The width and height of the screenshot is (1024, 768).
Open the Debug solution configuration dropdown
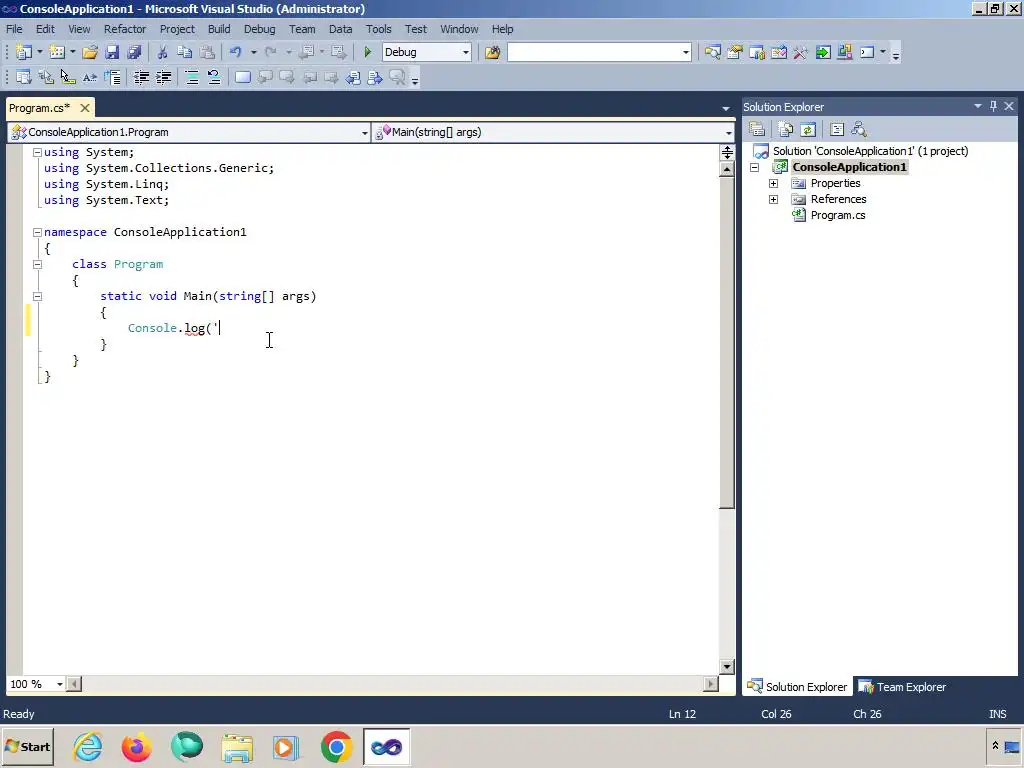click(466, 52)
